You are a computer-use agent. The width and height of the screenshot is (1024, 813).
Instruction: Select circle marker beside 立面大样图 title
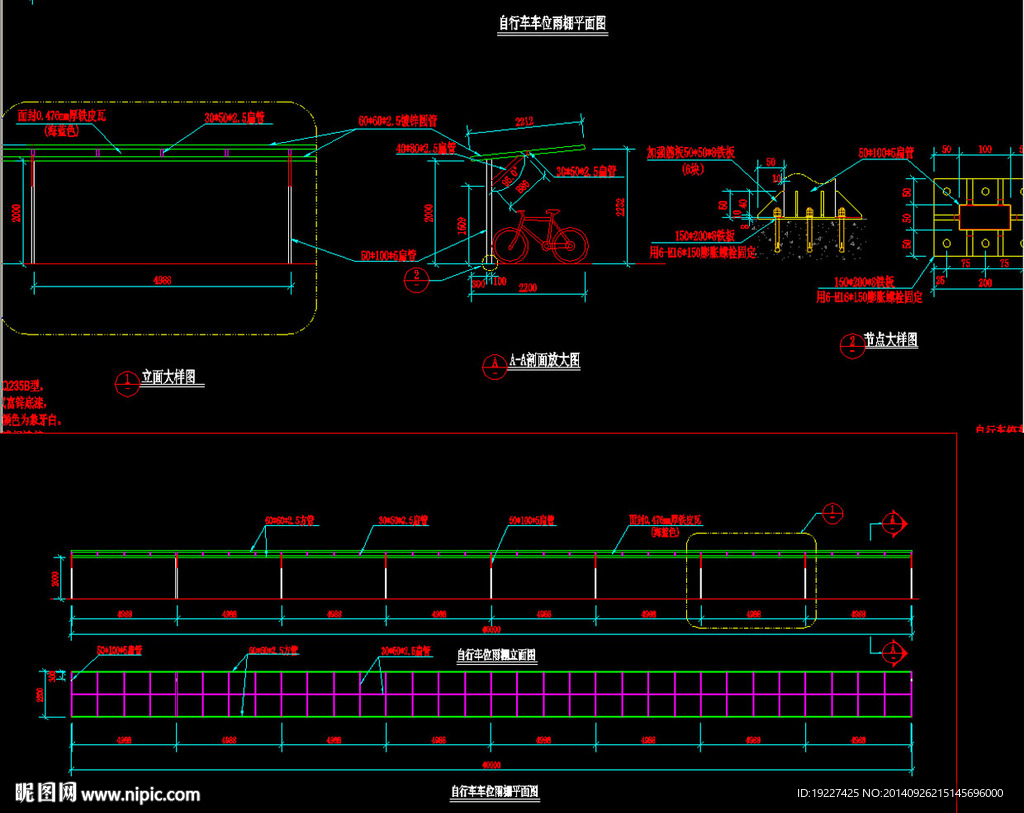(127, 384)
